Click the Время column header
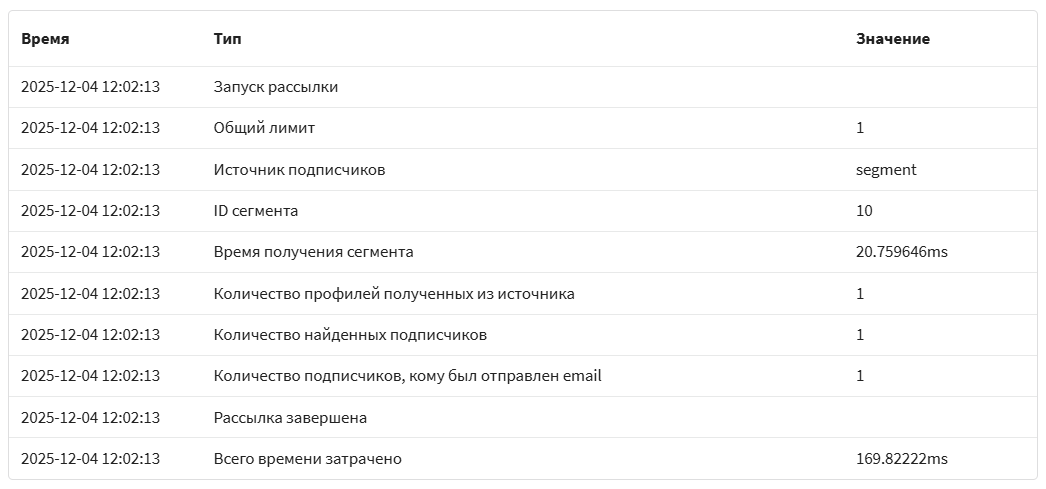The image size is (1046, 489). pyautogui.click(x=45, y=39)
